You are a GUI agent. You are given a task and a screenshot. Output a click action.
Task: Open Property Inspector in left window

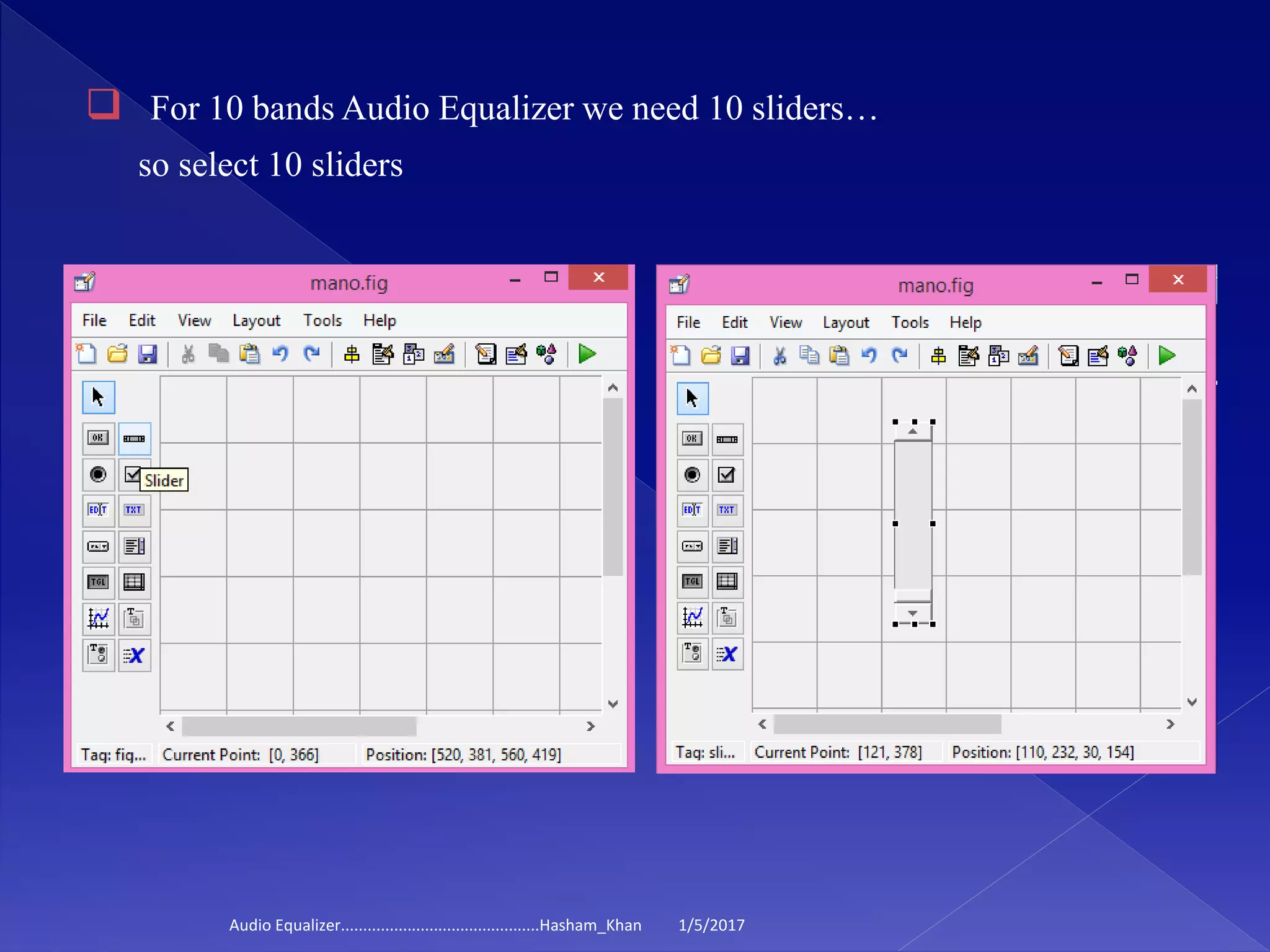coord(516,354)
